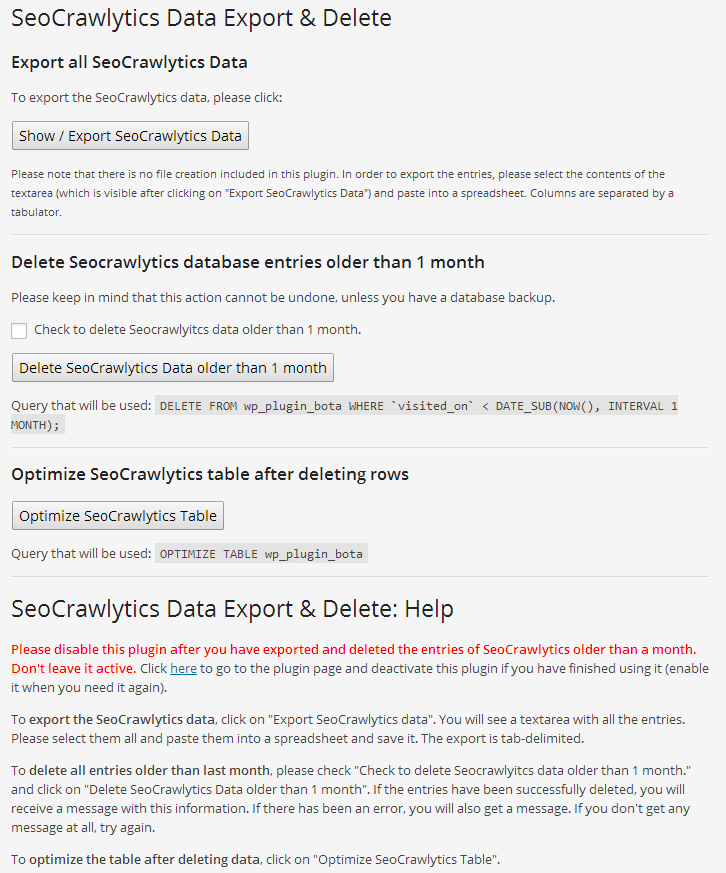The image size is (726, 873).
Task: Click the 'Check to delete Seocrawlyitcs data' label
Action: (197, 330)
